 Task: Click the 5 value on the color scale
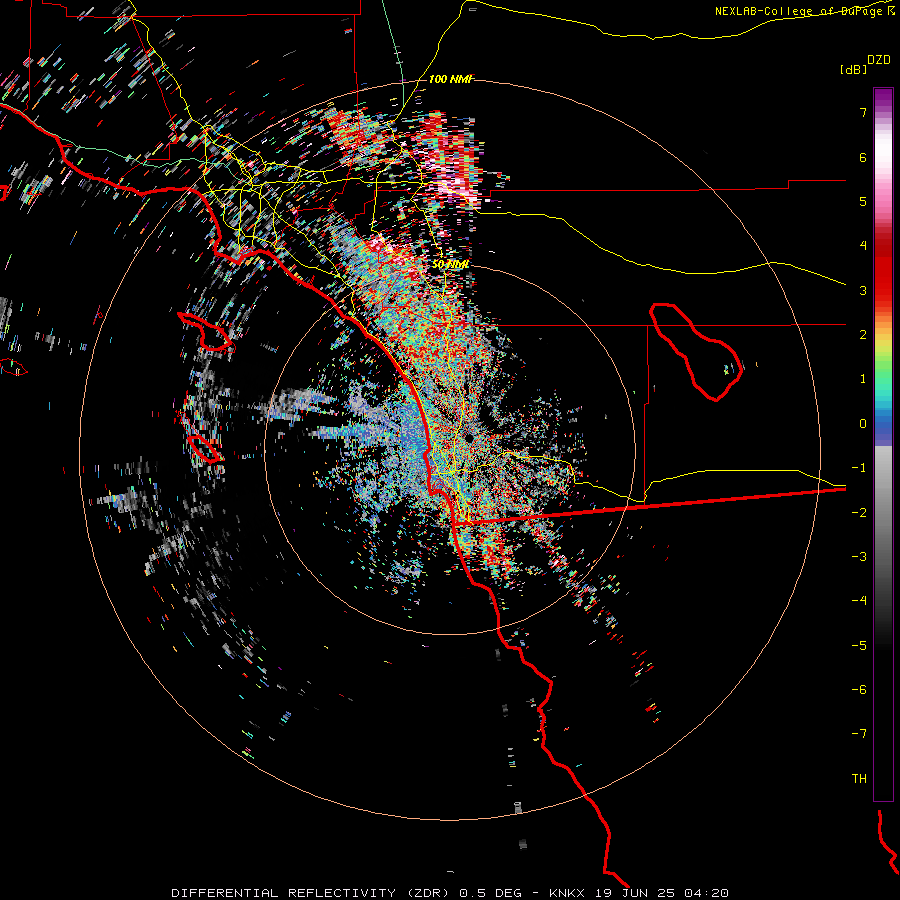863,201
